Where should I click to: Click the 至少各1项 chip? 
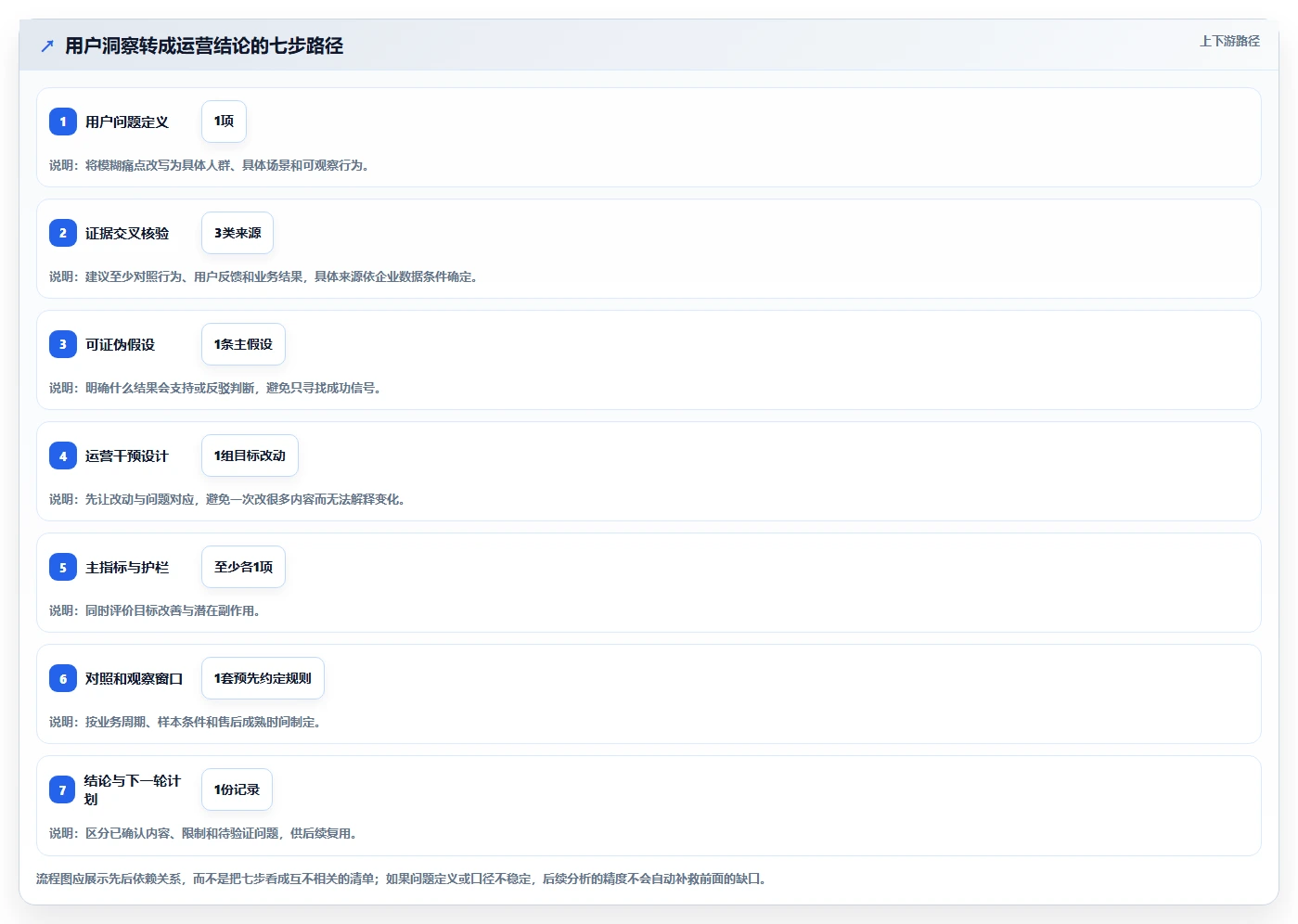click(x=243, y=567)
